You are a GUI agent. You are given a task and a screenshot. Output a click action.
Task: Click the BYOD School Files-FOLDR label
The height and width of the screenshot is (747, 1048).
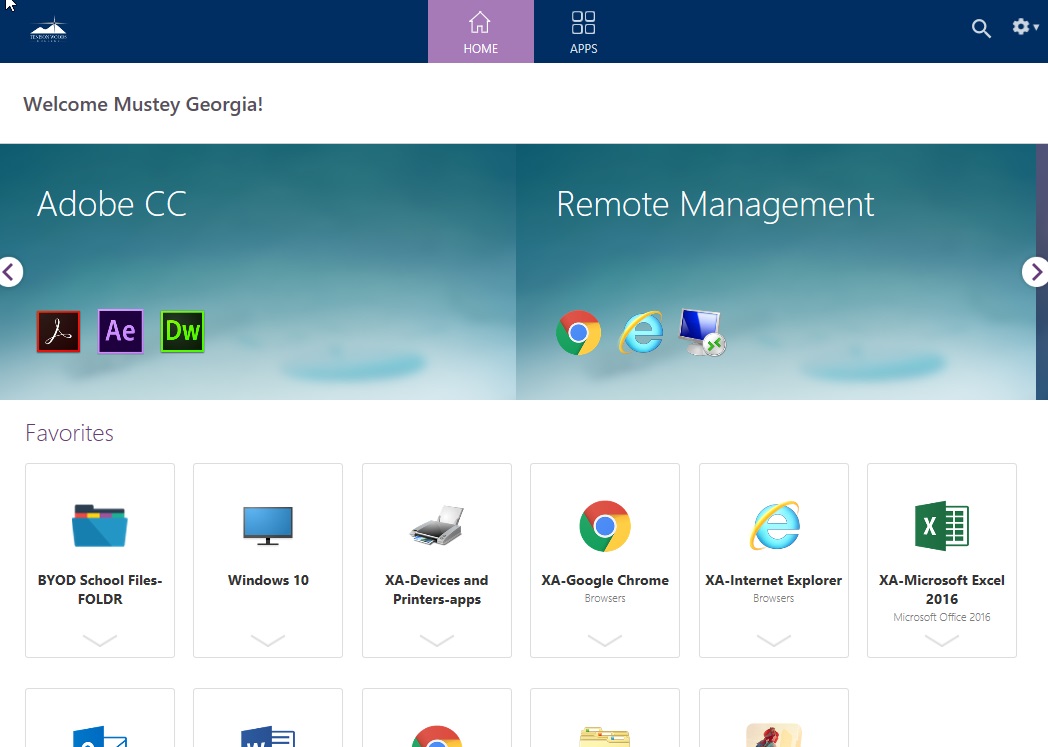(100, 589)
